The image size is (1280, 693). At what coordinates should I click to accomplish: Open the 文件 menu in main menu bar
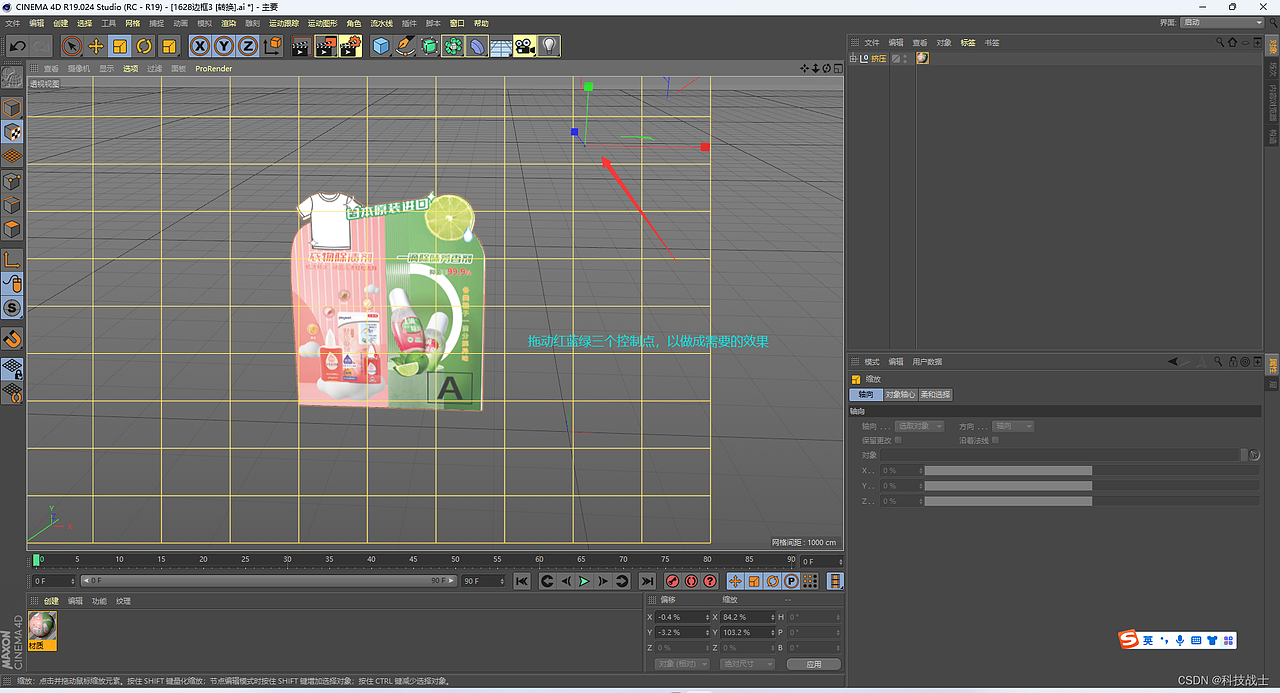pyautogui.click(x=12, y=22)
